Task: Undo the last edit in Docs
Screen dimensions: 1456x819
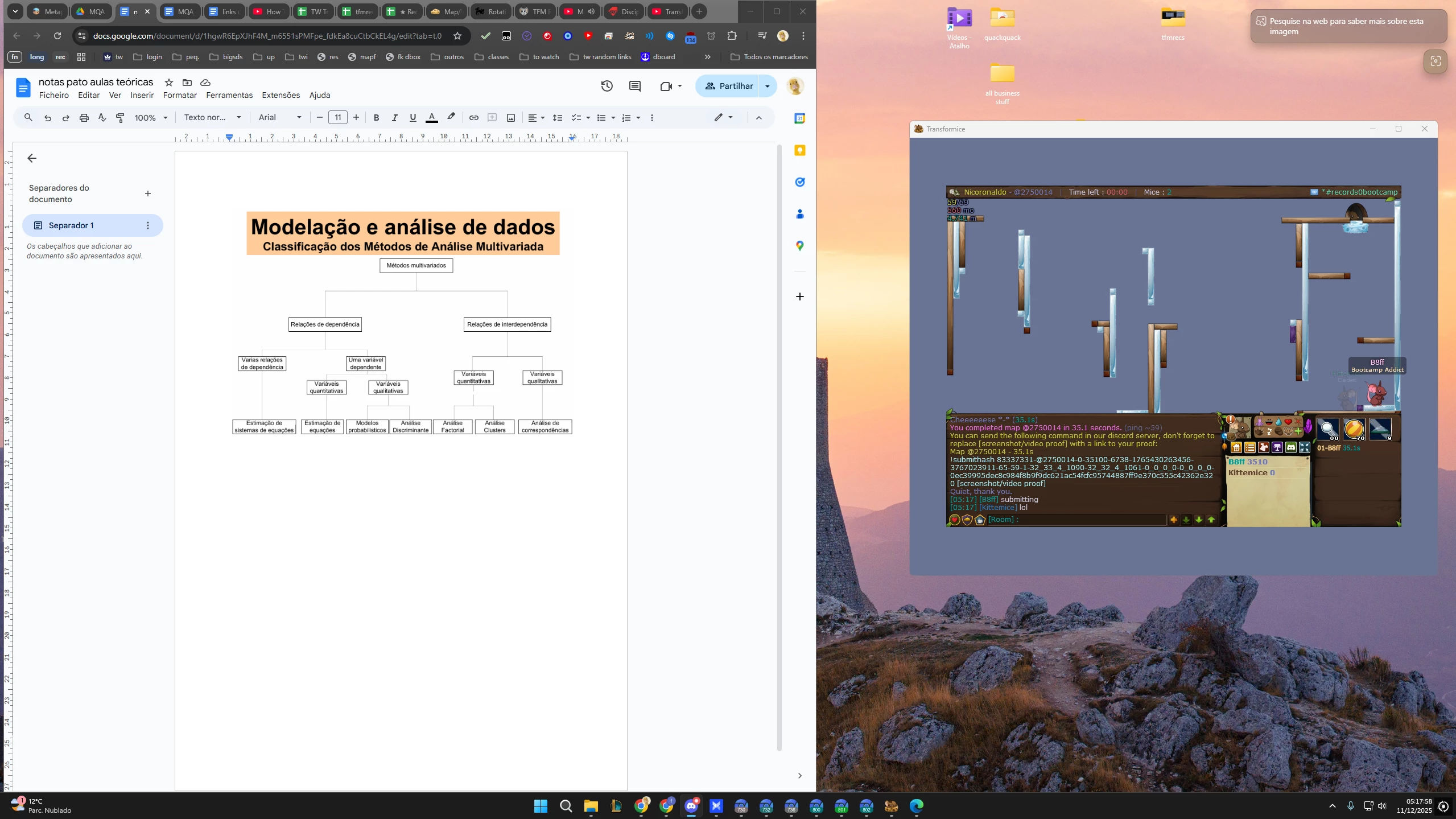Action: click(x=48, y=118)
